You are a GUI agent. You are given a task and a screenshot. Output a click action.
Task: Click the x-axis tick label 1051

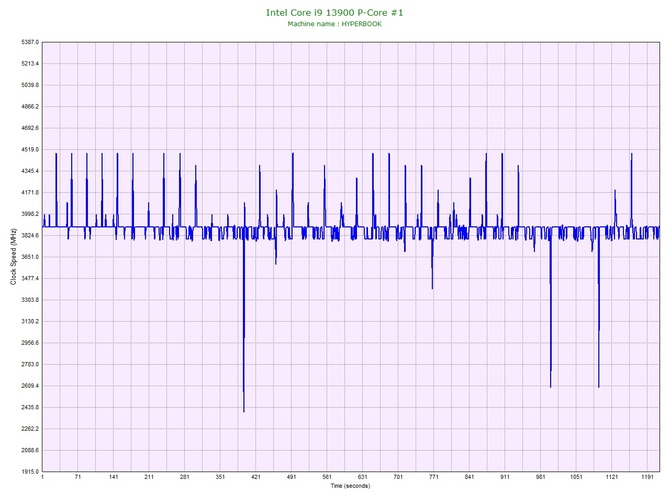point(576,477)
